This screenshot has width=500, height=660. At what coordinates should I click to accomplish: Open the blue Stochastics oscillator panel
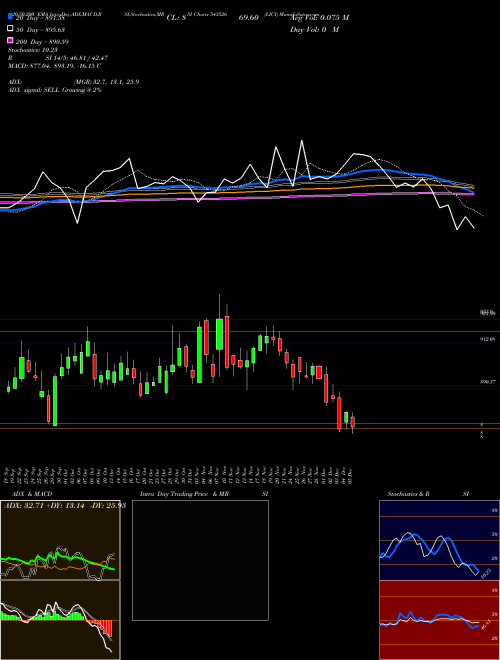click(439, 540)
